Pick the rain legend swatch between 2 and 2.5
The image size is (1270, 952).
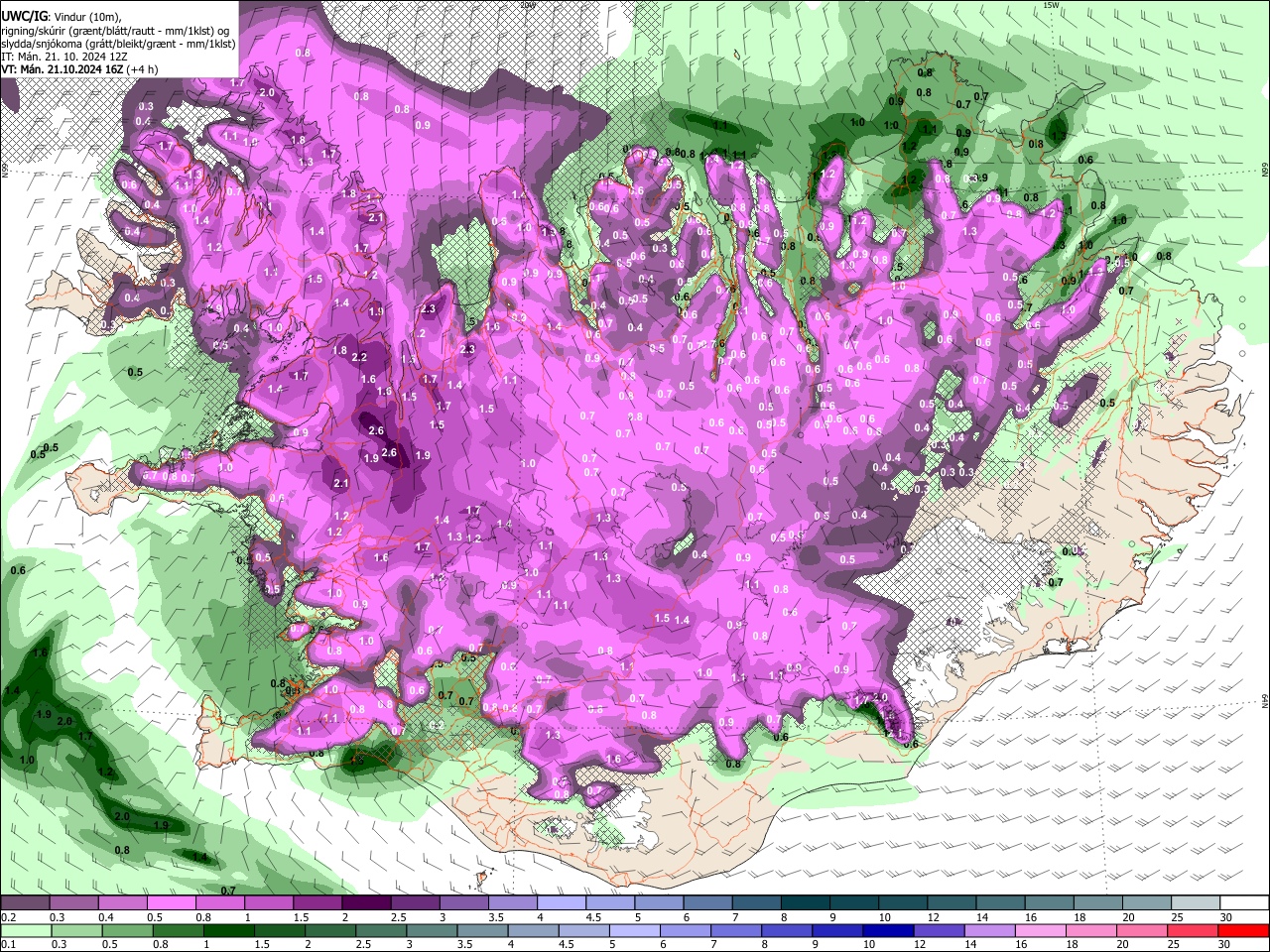[329, 931]
